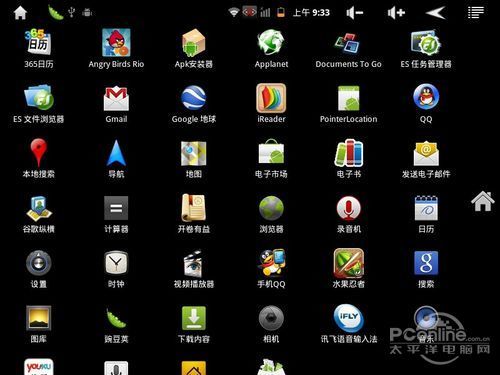Image resolution: width=500 pixels, height=375 pixels.
Task: Open the 相机 camera app
Action: point(271,318)
